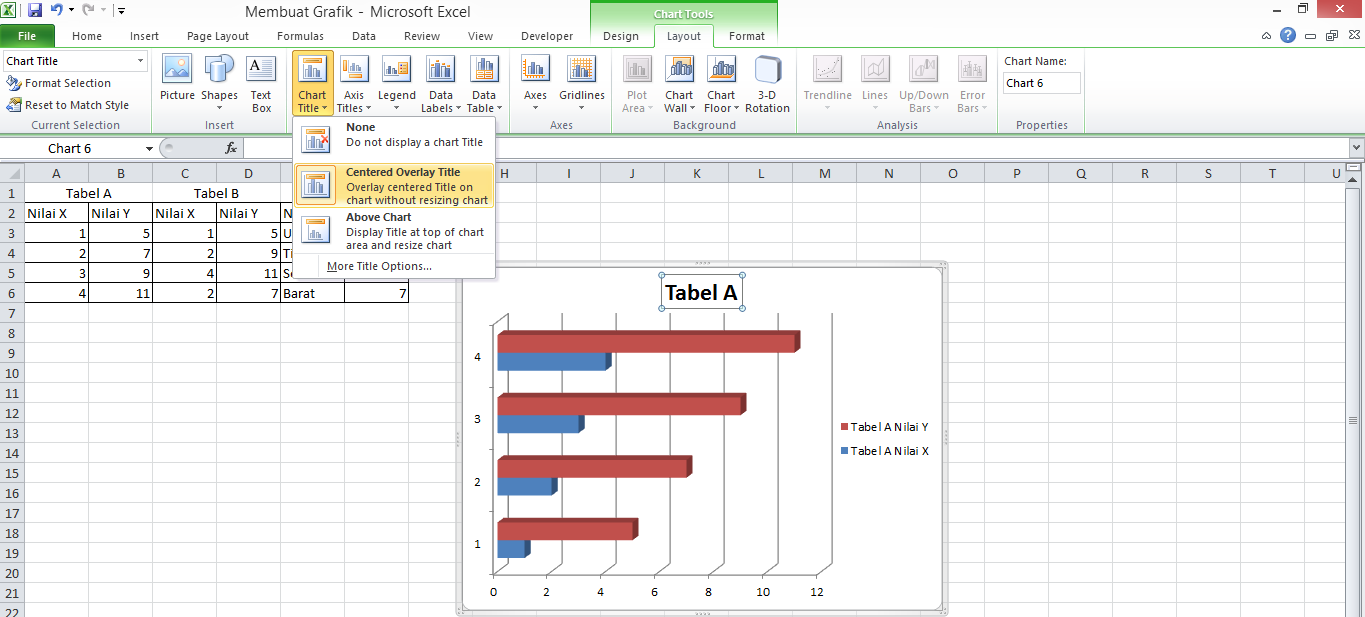Open the chart elements selection dropdown
The height and width of the screenshot is (617, 1365).
pos(75,61)
